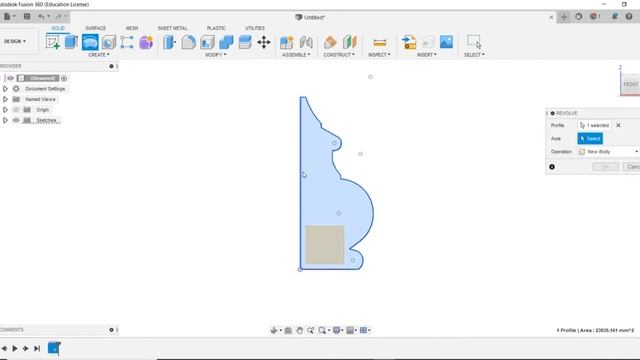Select the Combine tool

[x=226, y=42]
